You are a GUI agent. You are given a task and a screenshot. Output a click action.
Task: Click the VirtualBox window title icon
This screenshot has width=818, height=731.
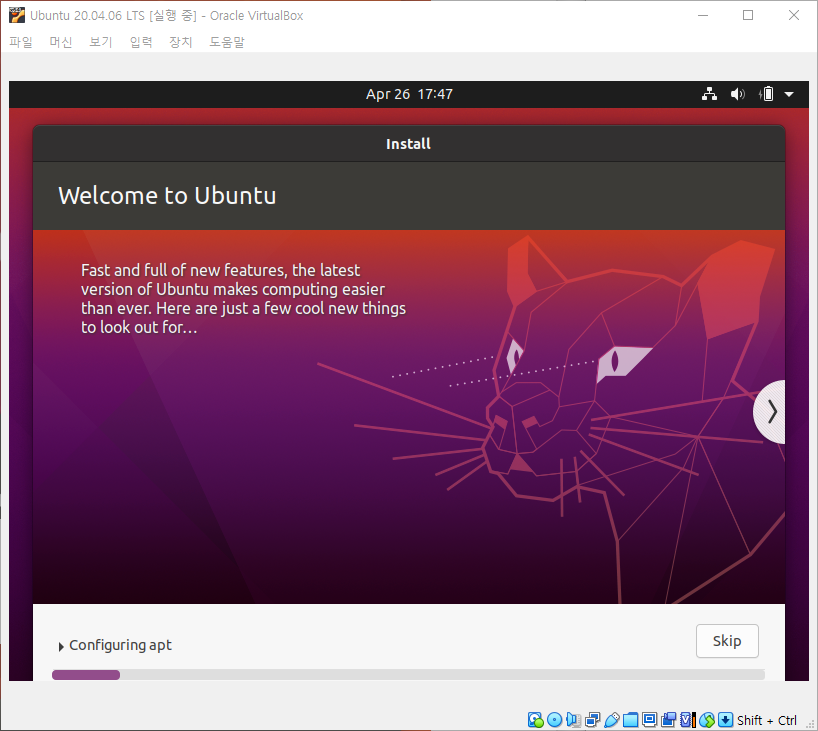pyautogui.click(x=17, y=16)
